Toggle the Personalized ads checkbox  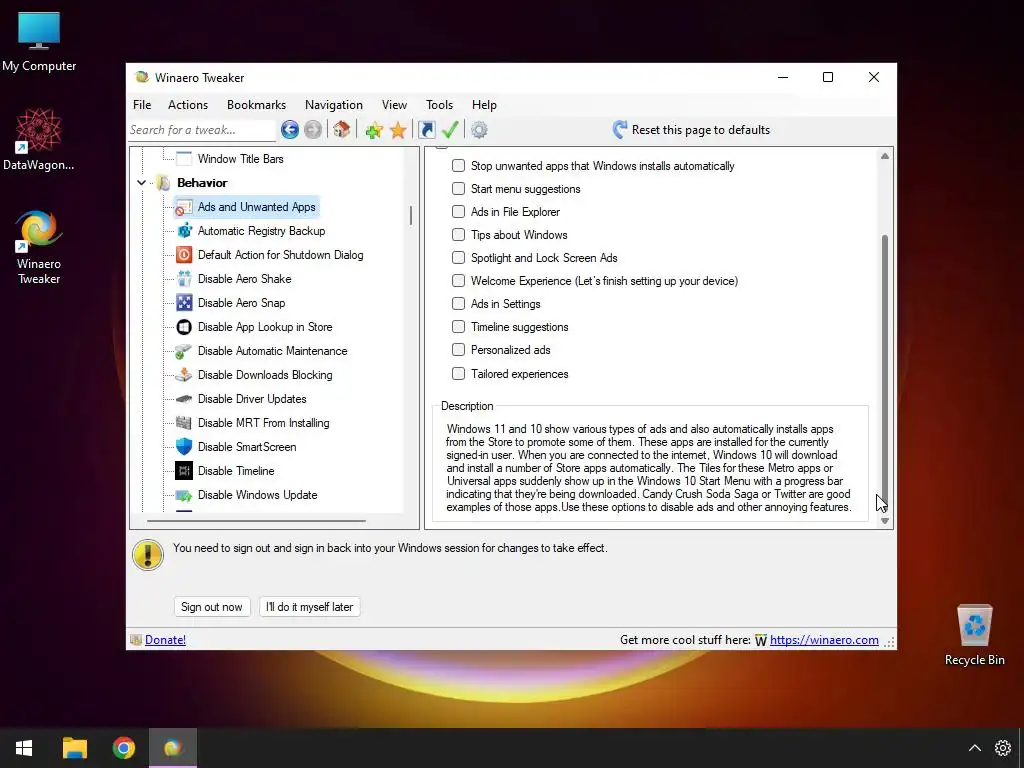458,349
